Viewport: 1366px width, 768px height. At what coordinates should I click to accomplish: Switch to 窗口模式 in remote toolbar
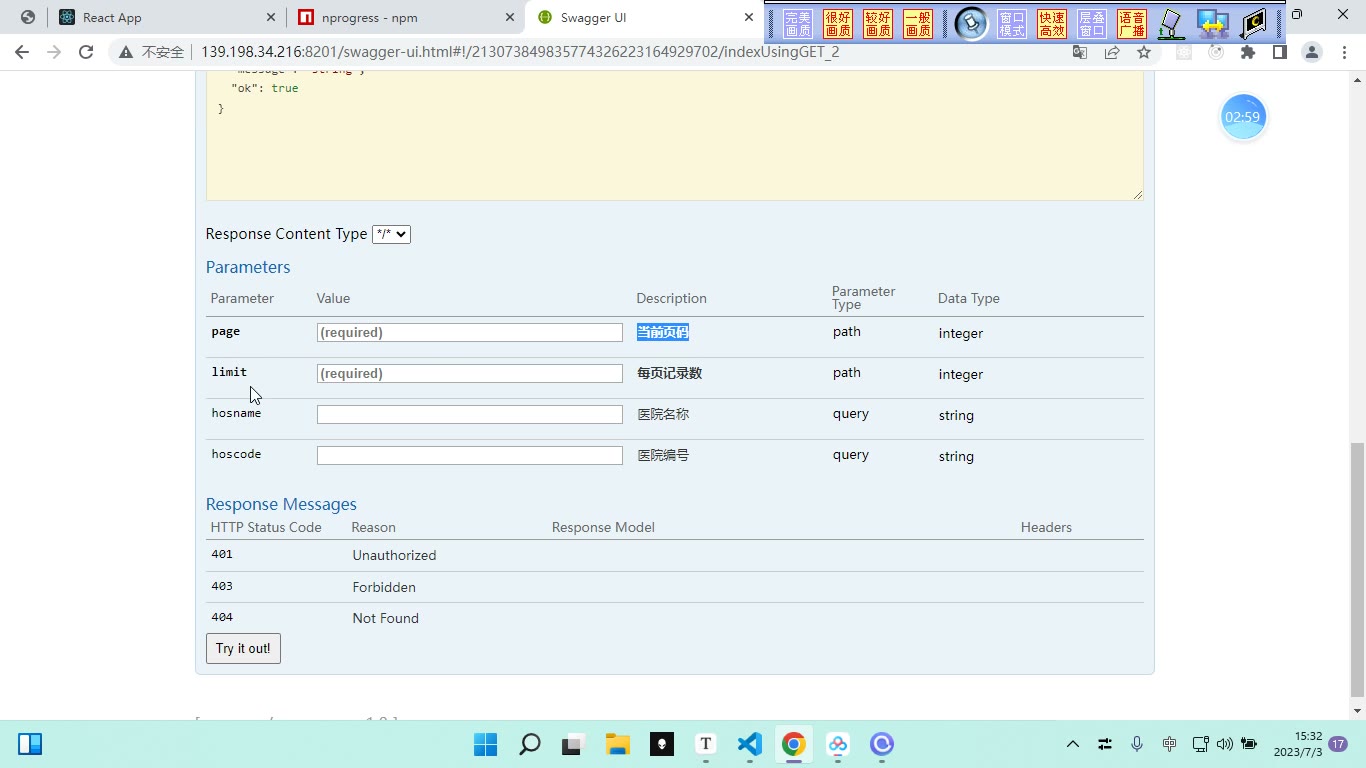click(1012, 24)
